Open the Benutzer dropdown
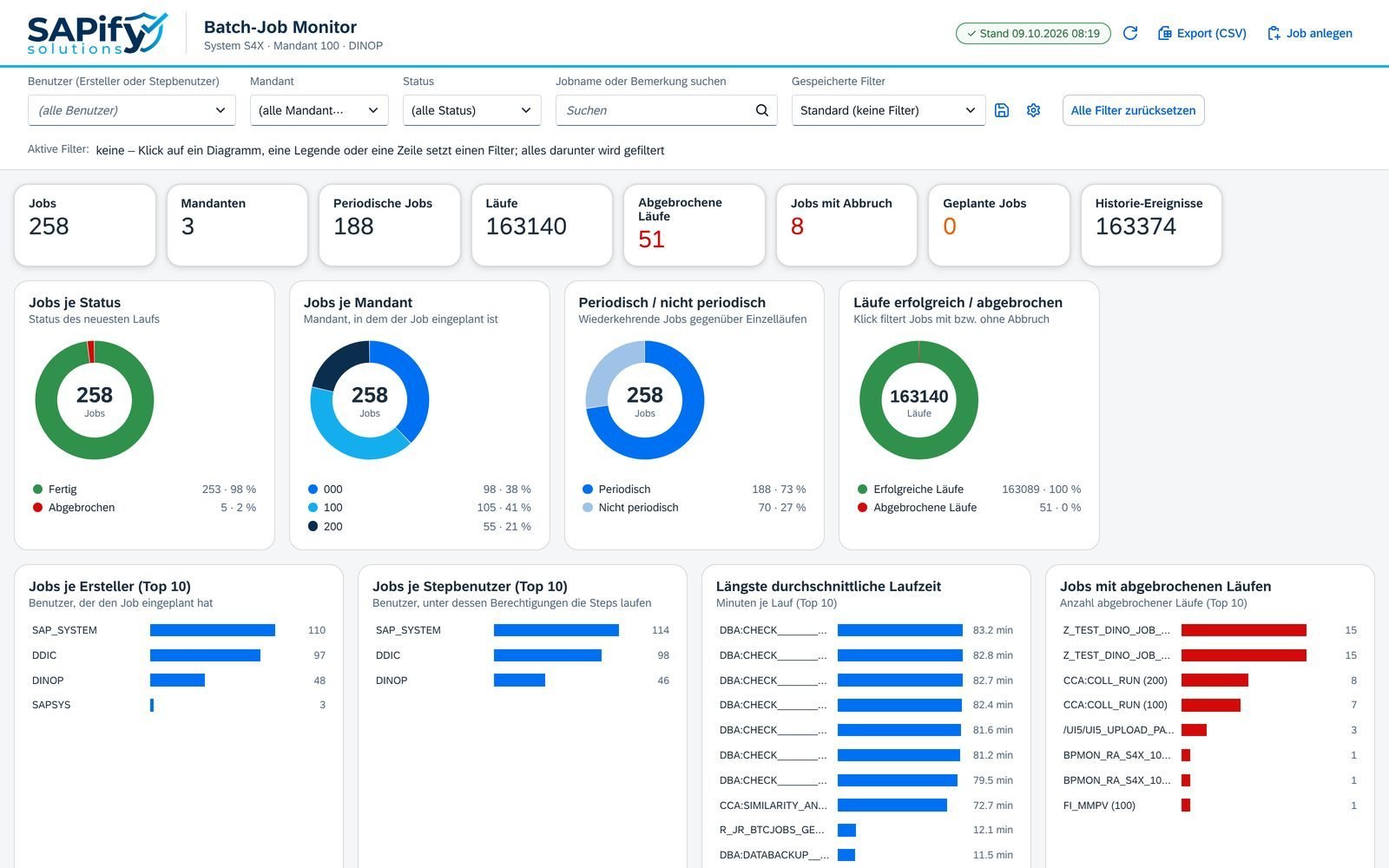Image resolution: width=1389 pixels, height=868 pixels. tap(131, 110)
